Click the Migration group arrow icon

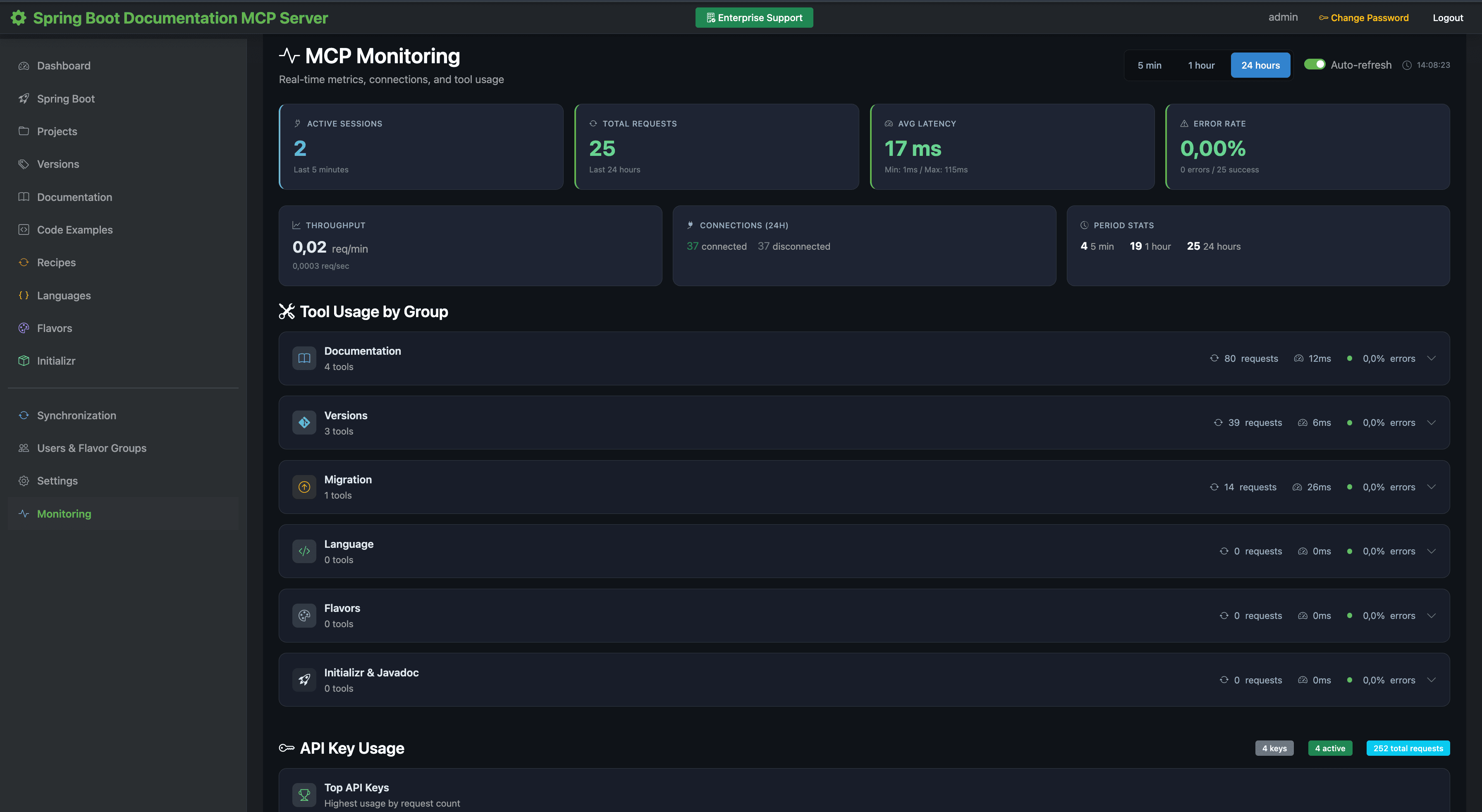[x=304, y=487]
